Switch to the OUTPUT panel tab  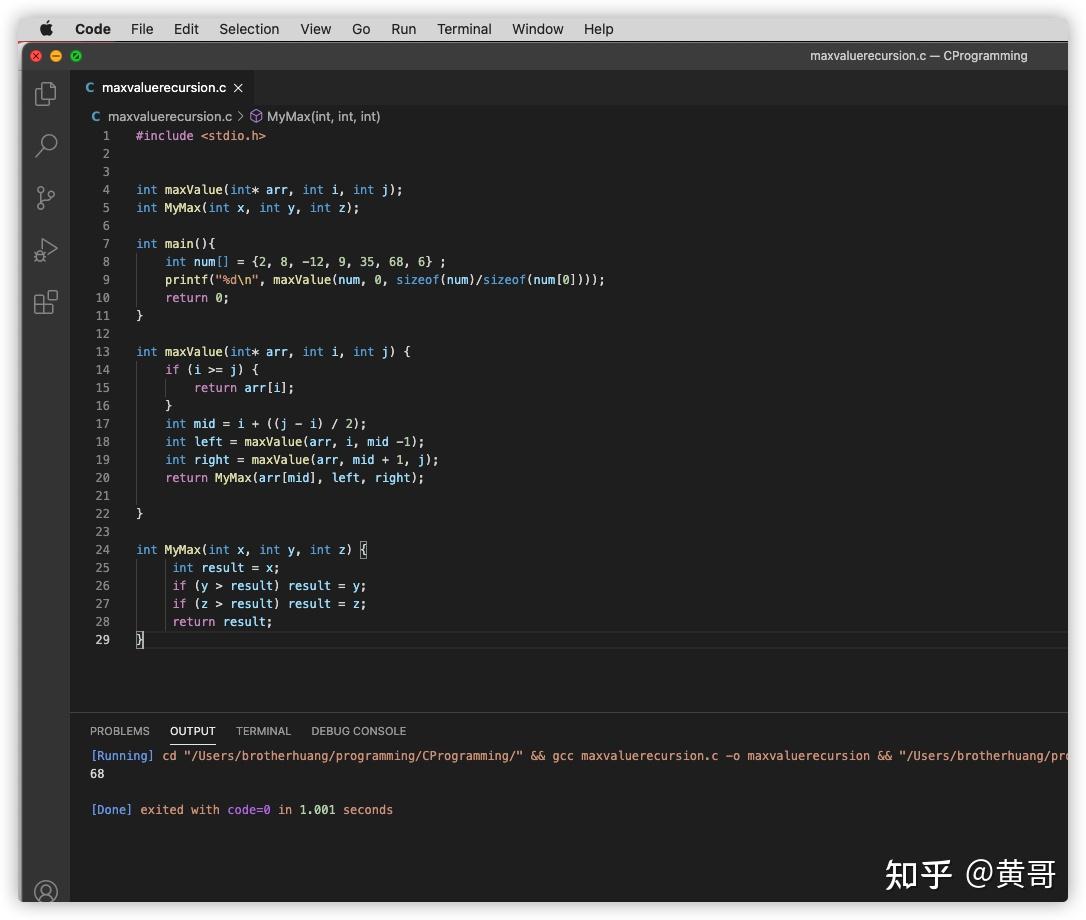coord(193,732)
